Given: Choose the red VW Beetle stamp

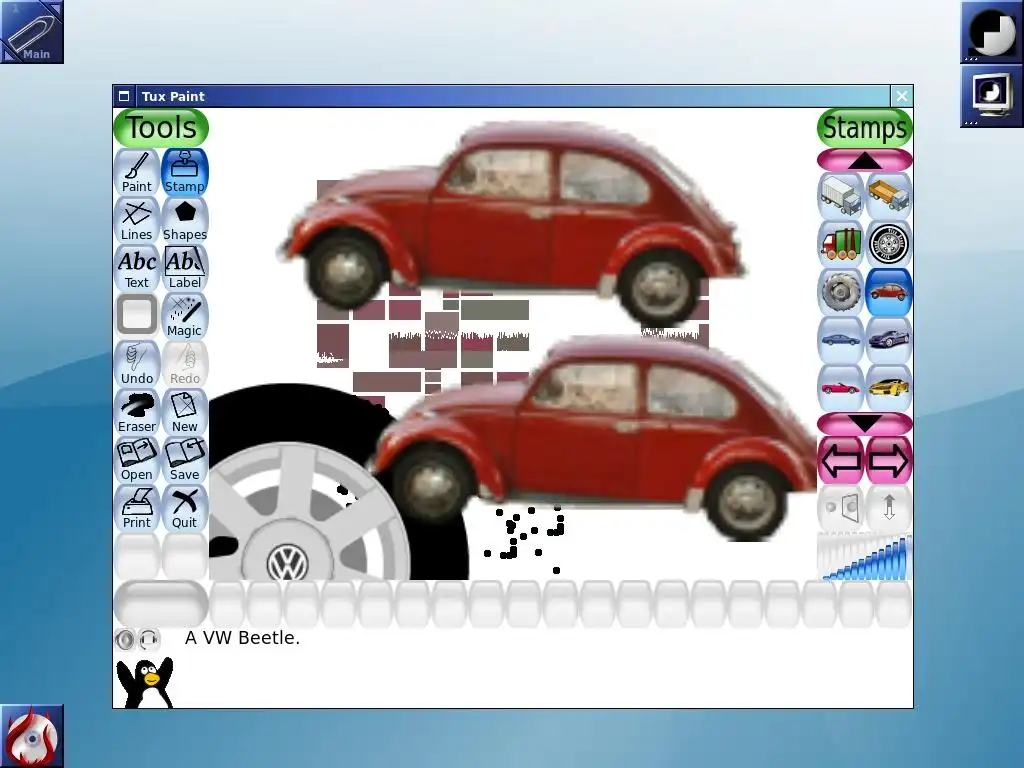Looking at the screenshot, I should click(x=889, y=291).
